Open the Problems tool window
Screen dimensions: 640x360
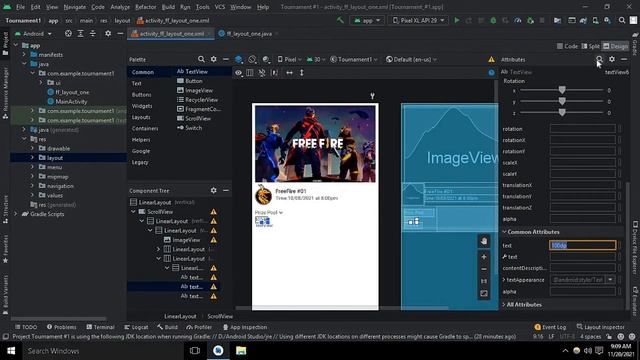(62, 327)
